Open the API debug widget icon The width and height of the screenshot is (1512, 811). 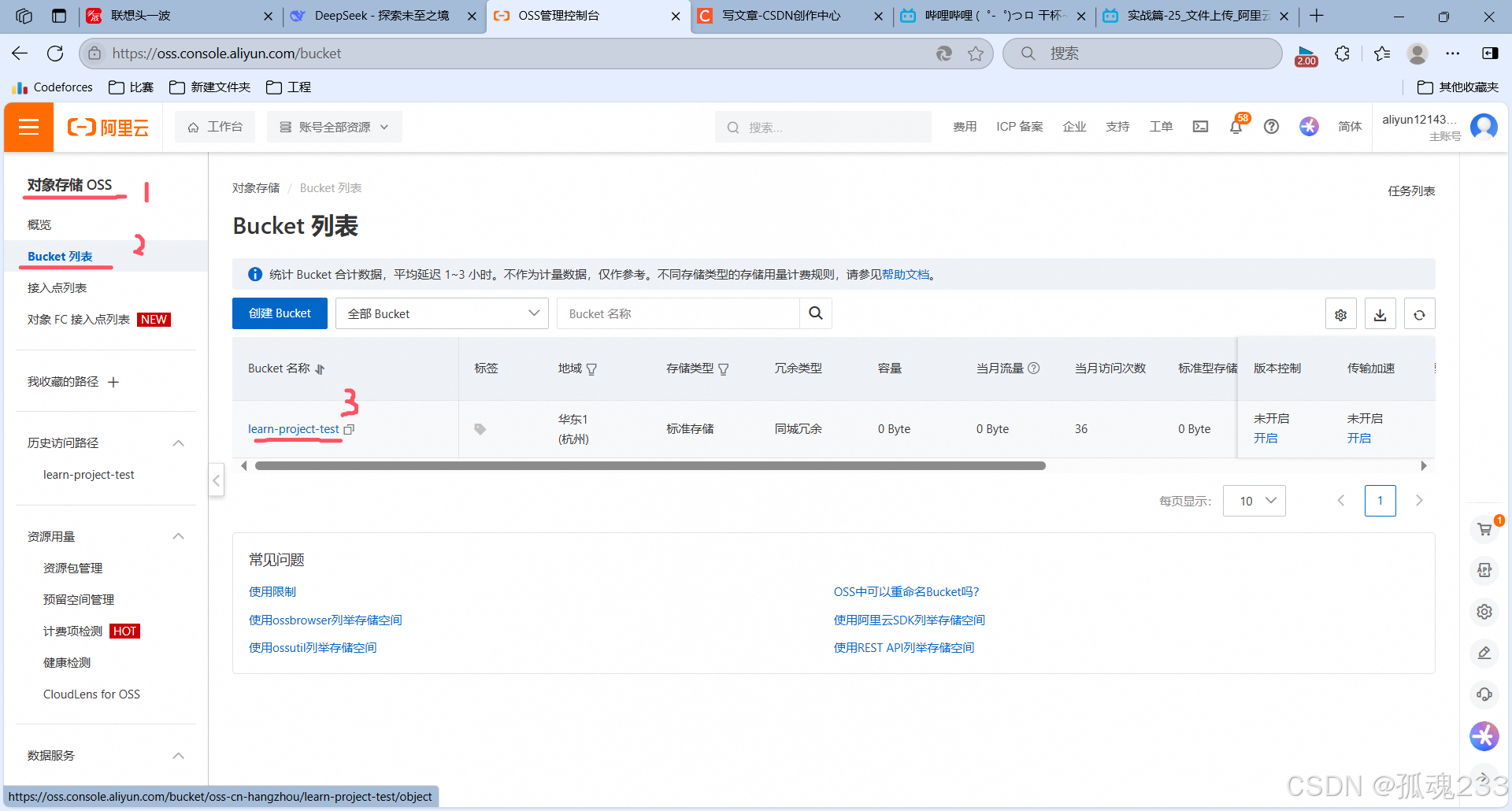coord(1484,570)
